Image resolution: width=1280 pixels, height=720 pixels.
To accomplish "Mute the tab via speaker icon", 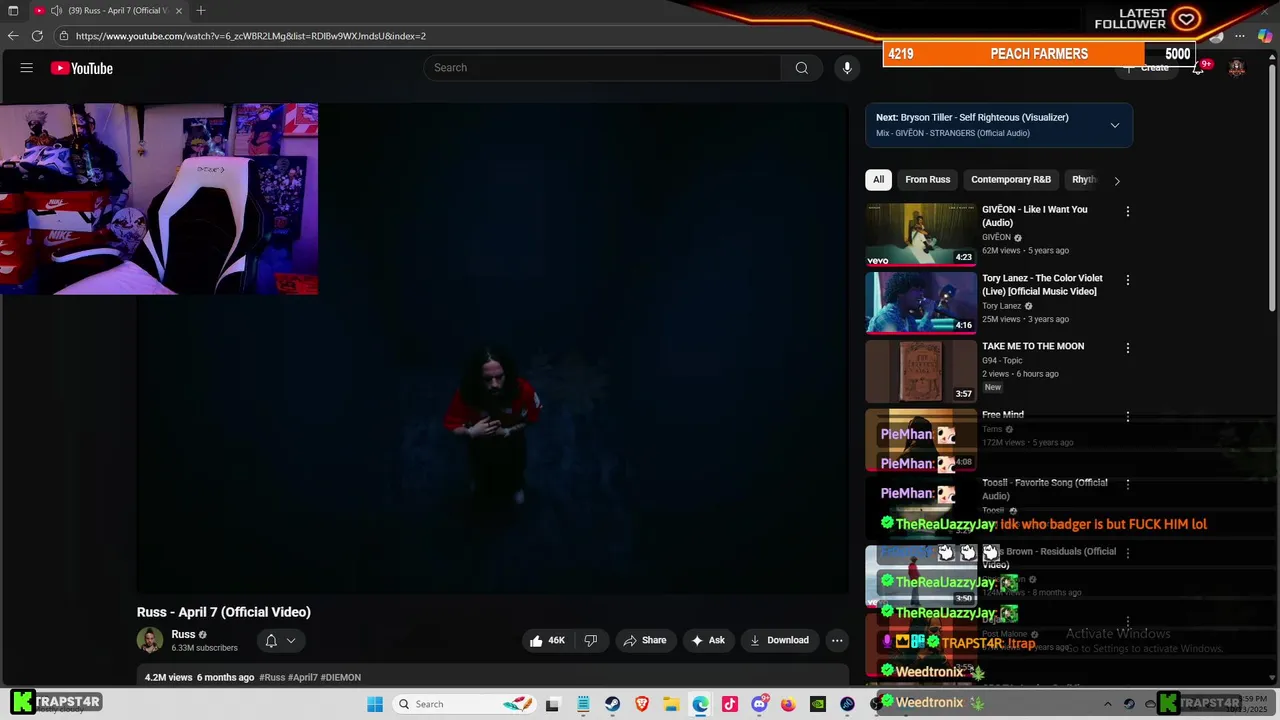I will 56,11.
